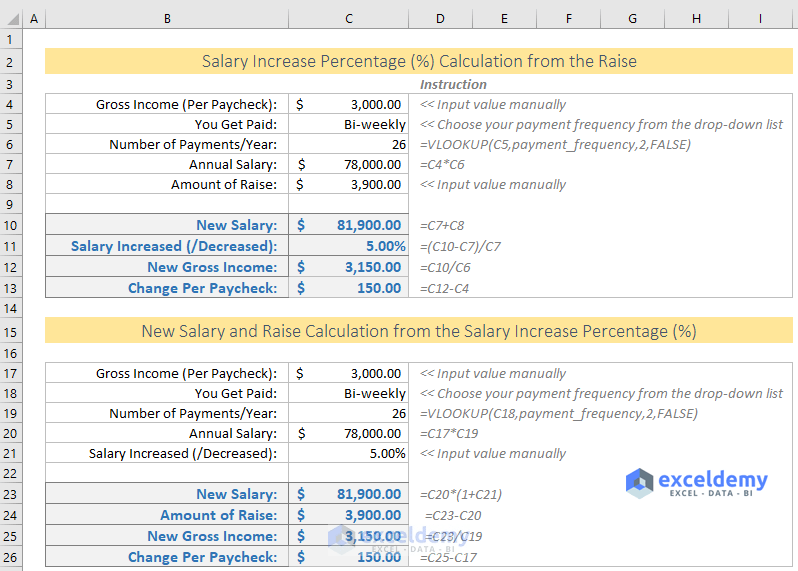Open the Bi-weekly payment frequency cell in row 5

coord(349,125)
